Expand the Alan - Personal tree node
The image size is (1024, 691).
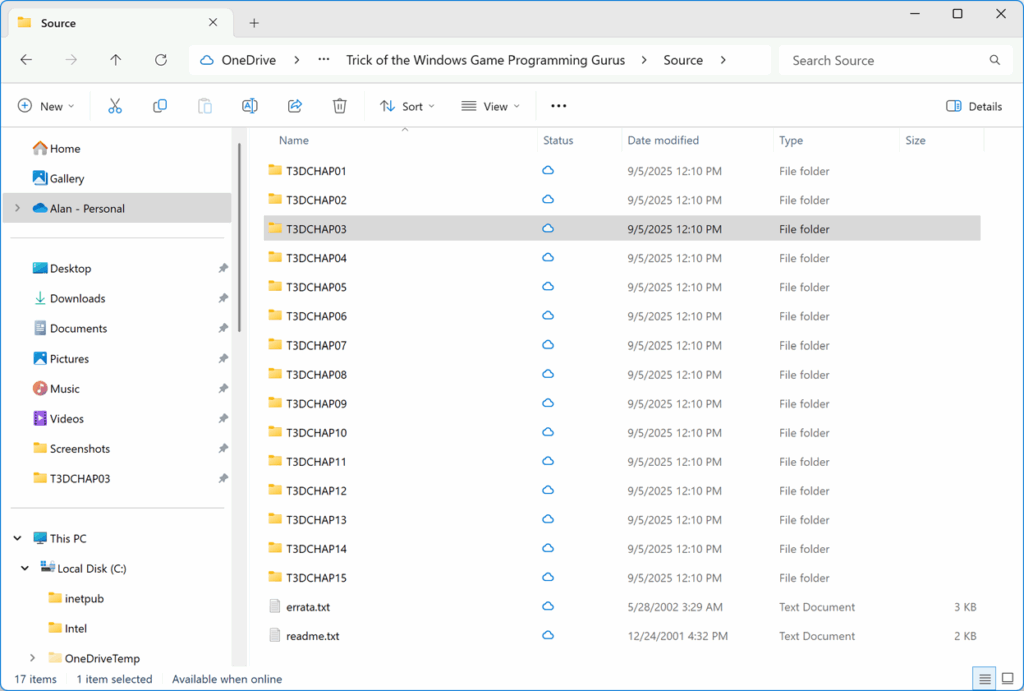[x=17, y=208]
